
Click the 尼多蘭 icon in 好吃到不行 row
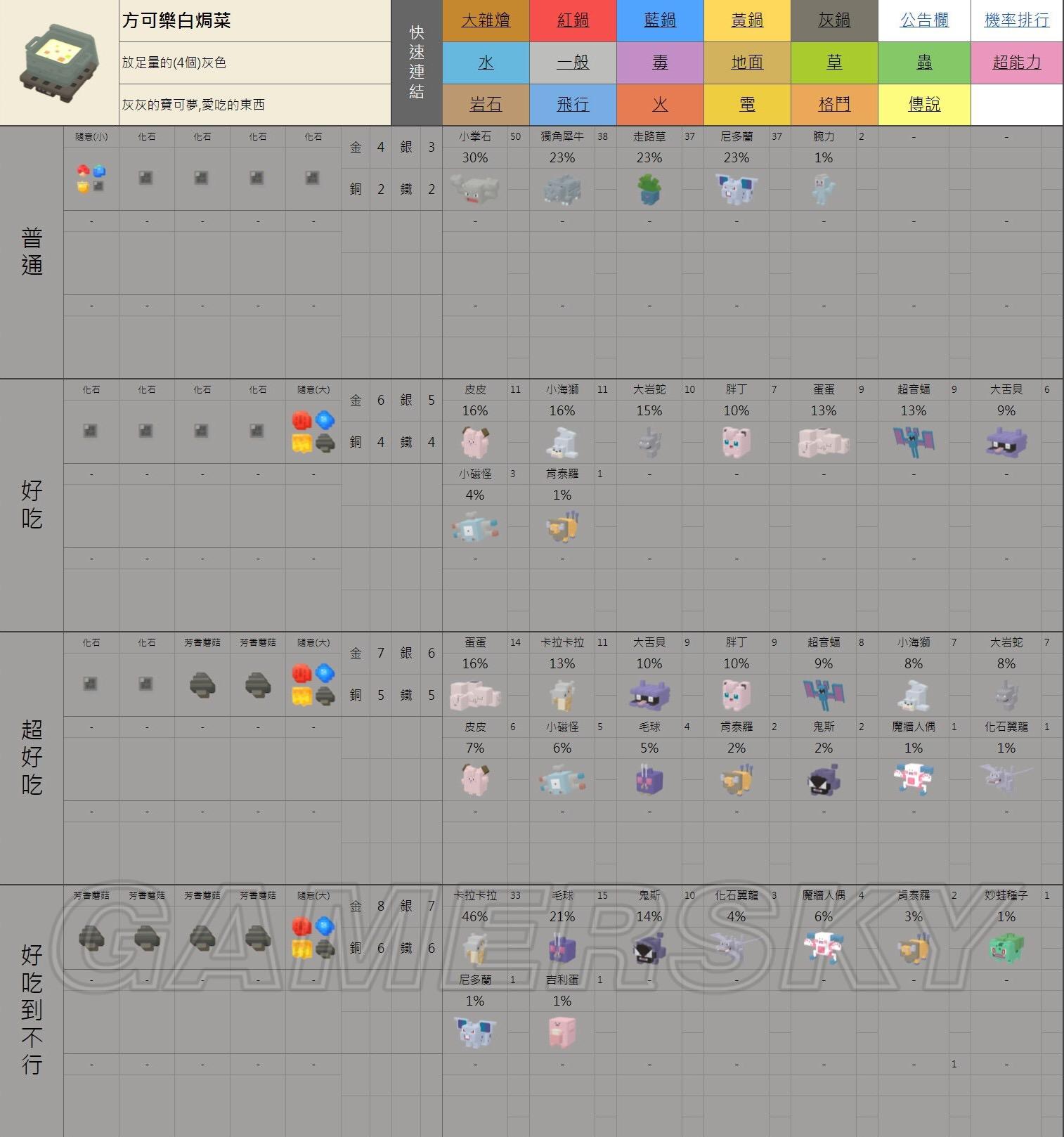(x=475, y=1032)
